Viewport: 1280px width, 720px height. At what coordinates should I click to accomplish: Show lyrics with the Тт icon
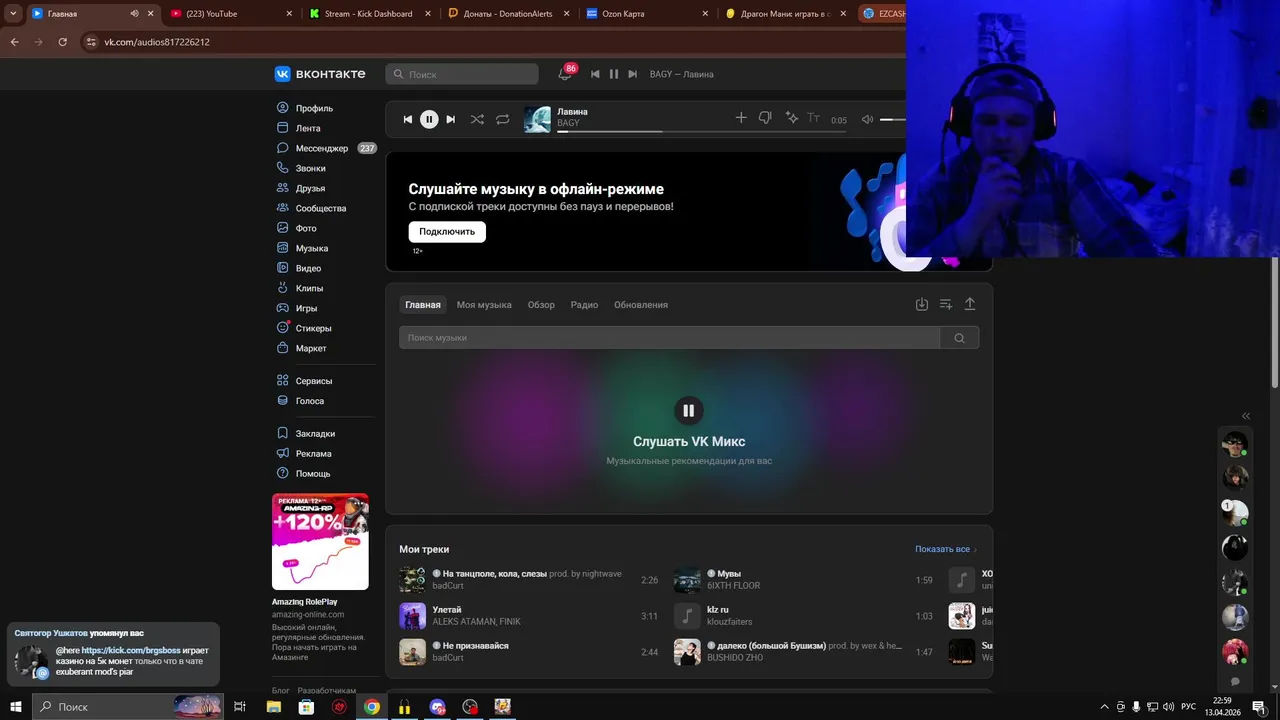pos(813,118)
